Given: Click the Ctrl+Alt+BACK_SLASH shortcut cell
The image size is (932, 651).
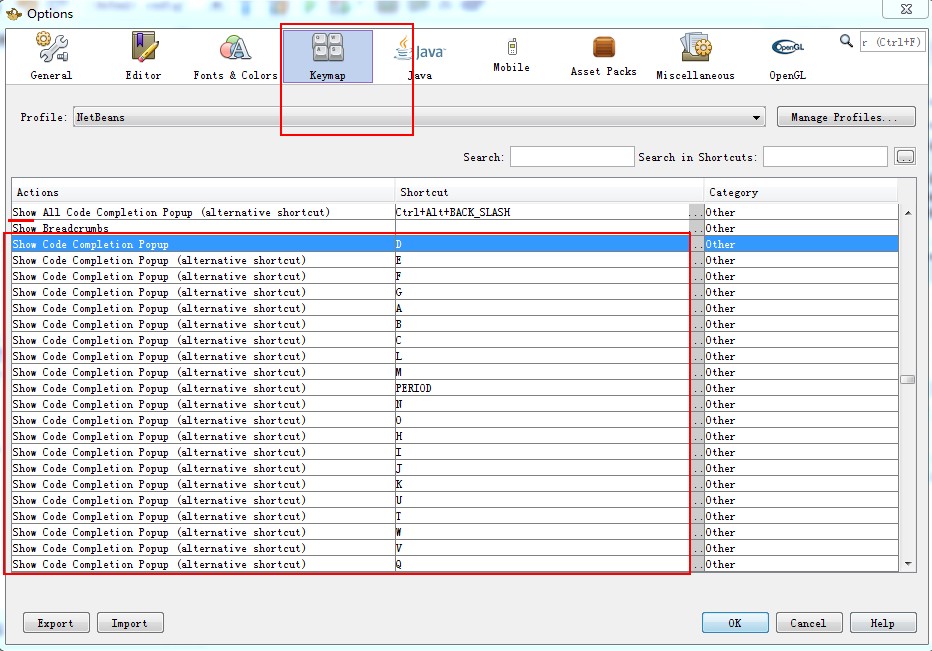Looking at the screenshot, I should tap(541, 212).
